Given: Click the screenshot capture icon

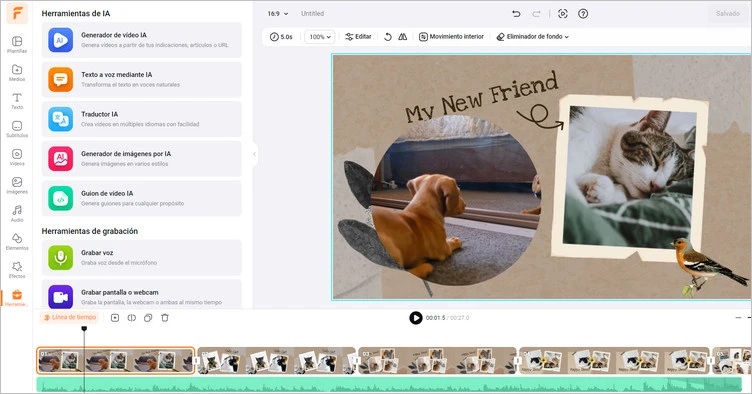Looking at the screenshot, I should point(563,13).
